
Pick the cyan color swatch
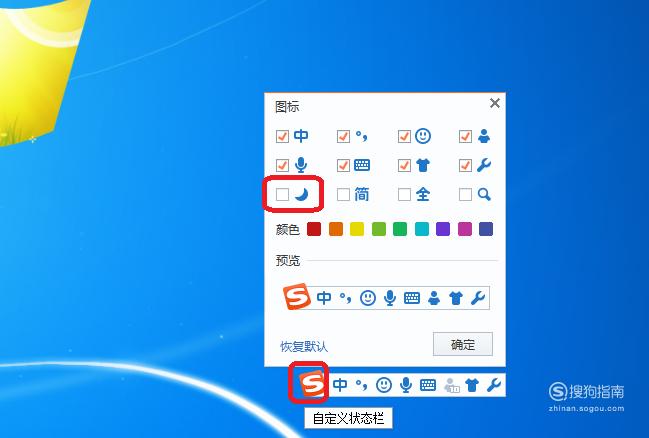tap(422, 229)
